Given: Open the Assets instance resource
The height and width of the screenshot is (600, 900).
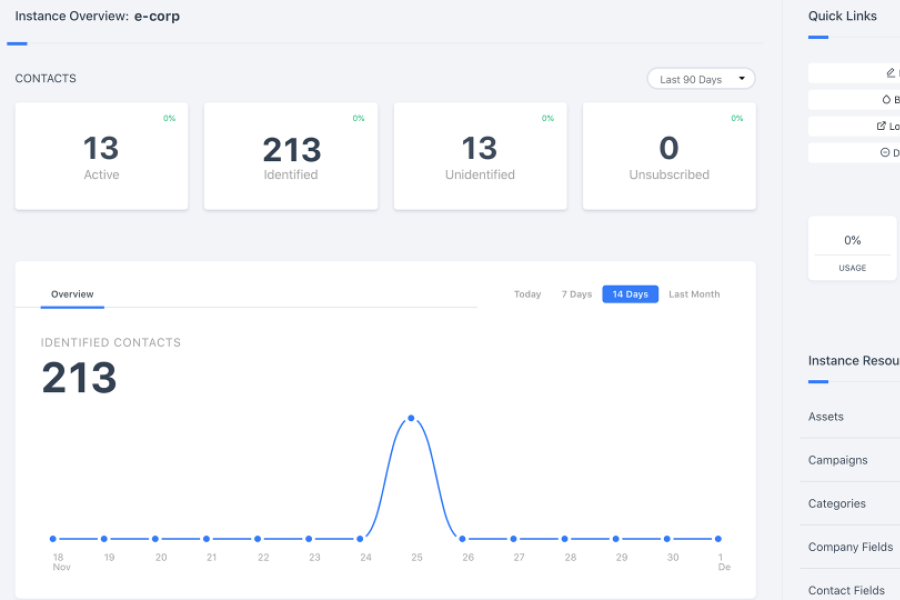Looking at the screenshot, I should 826,416.
